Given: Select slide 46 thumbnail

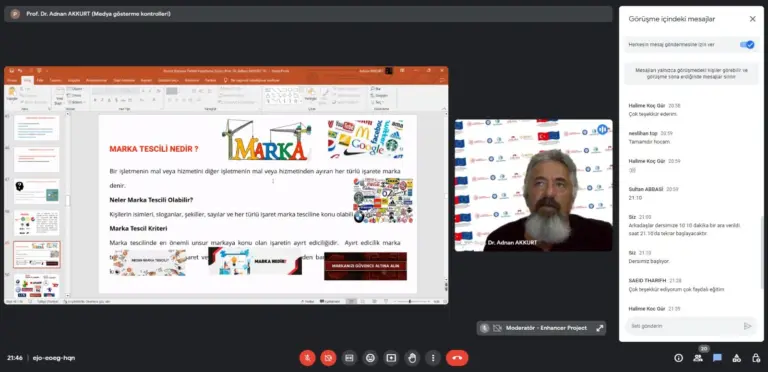Looking at the screenshot, I should 36,160.
